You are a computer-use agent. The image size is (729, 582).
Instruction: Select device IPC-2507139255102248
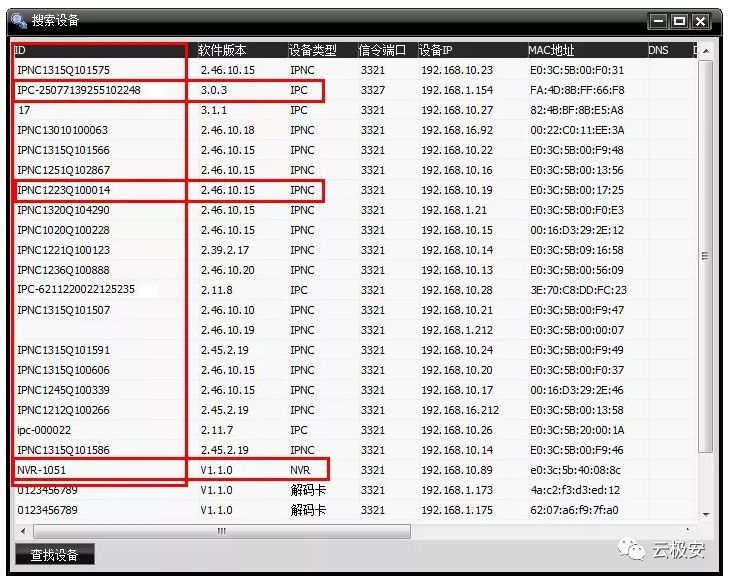(79, 90)
